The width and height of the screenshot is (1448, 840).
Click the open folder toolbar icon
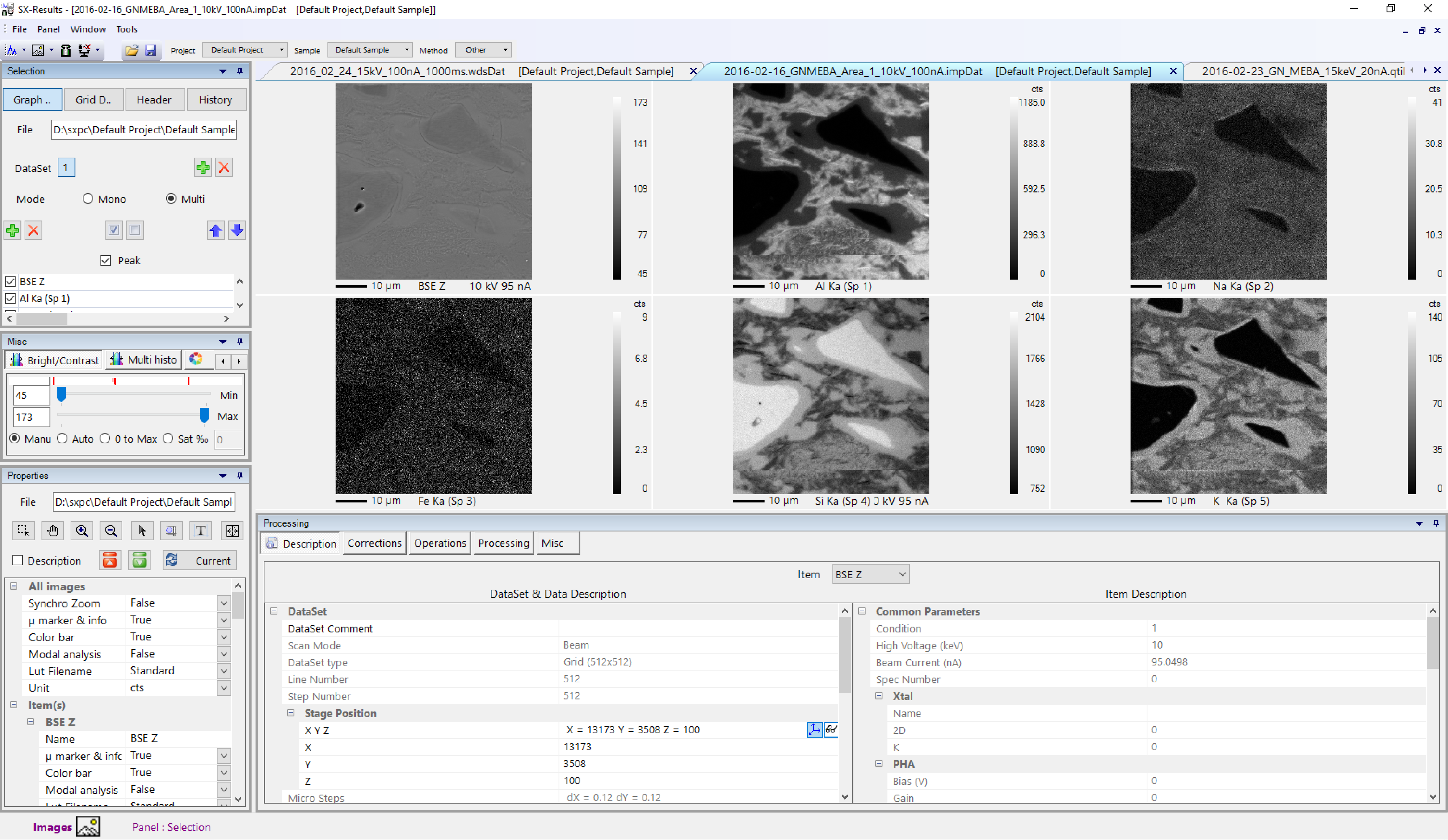(x=132, y=51)
